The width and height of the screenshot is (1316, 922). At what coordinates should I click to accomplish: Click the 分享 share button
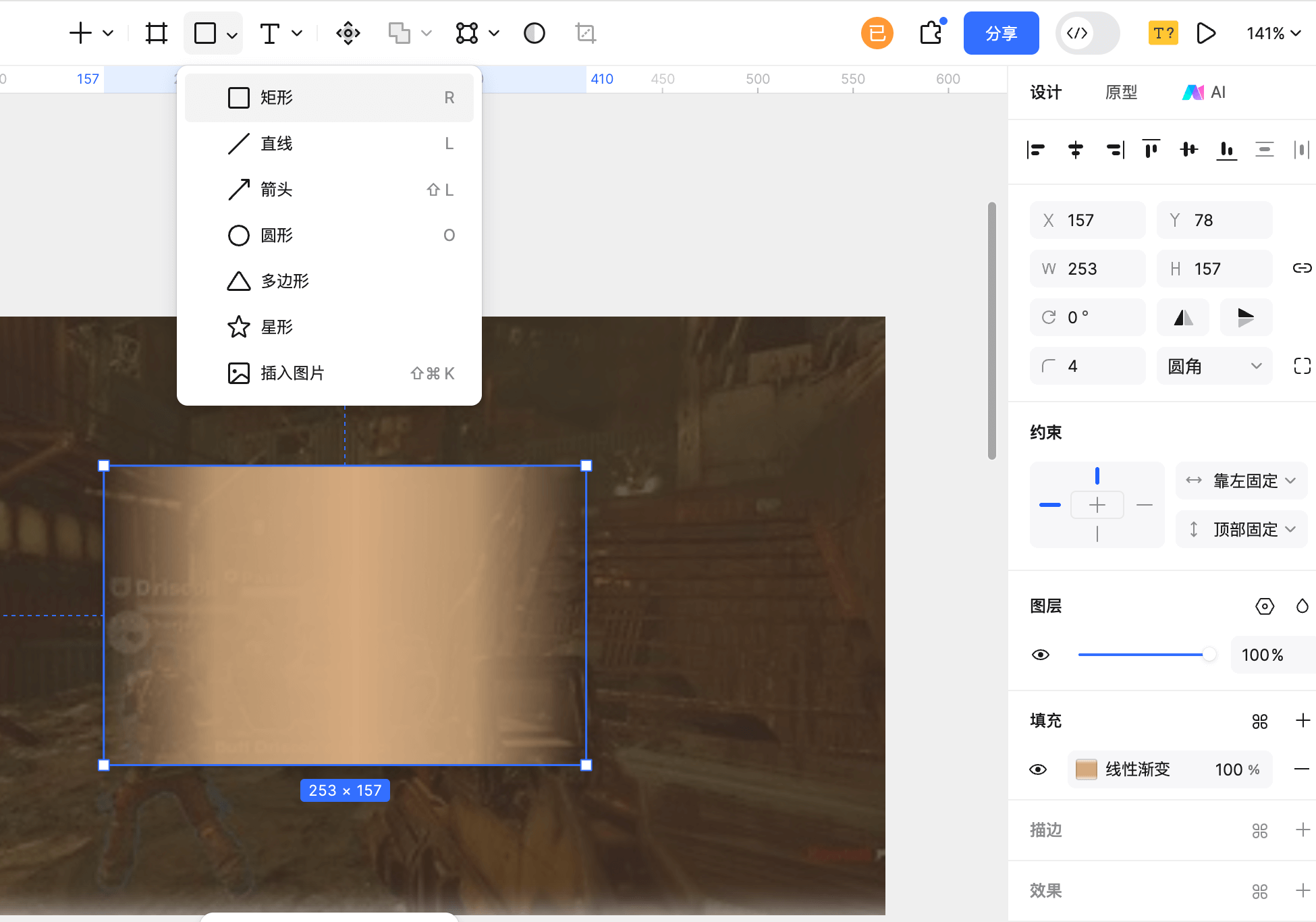coord(1001,32)
